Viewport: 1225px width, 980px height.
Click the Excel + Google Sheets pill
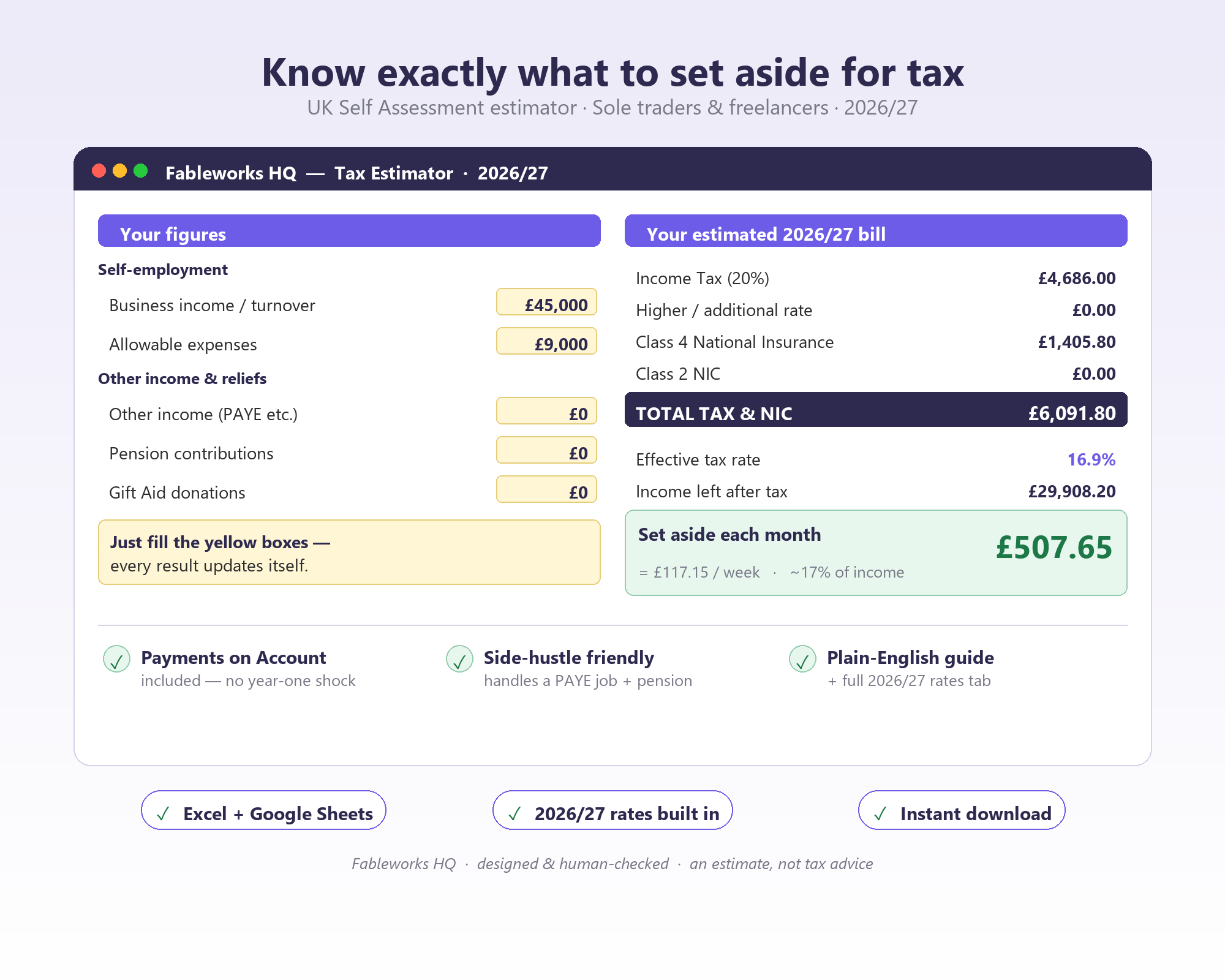point(263,810)
